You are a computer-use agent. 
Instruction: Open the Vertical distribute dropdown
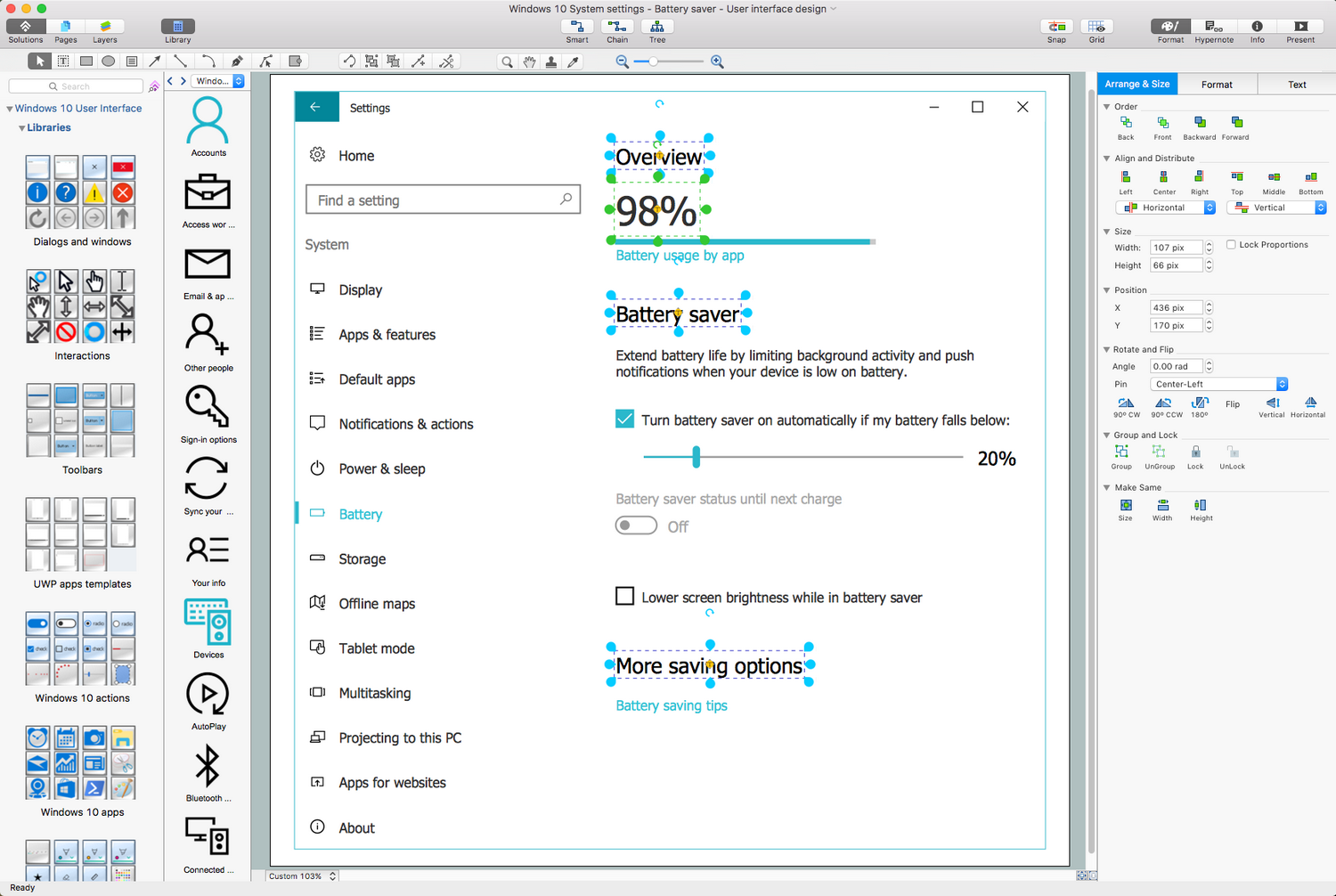pyautogui.click(x=1276, y=208)
